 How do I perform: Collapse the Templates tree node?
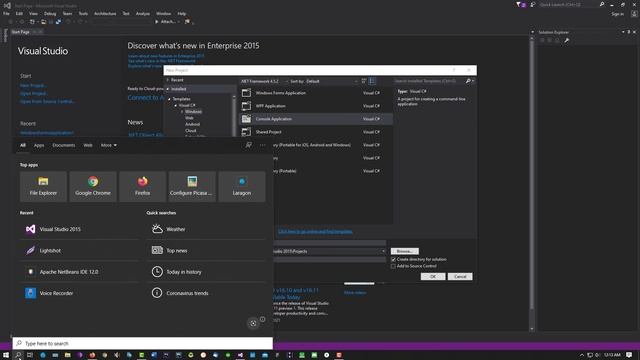(x=169, y=99)
